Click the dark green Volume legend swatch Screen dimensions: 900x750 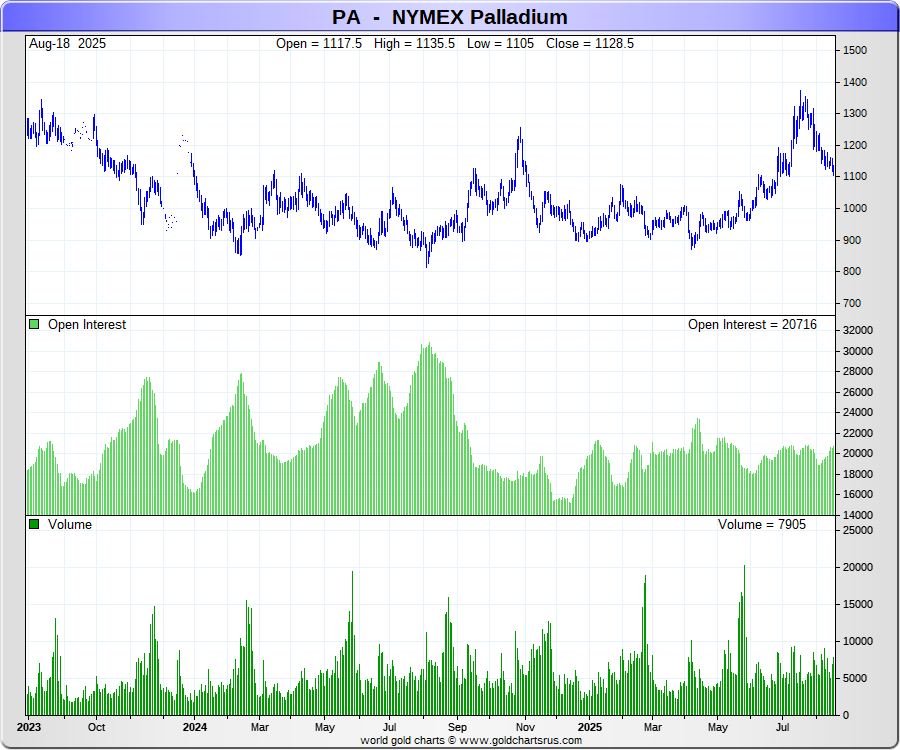point(34,524)
